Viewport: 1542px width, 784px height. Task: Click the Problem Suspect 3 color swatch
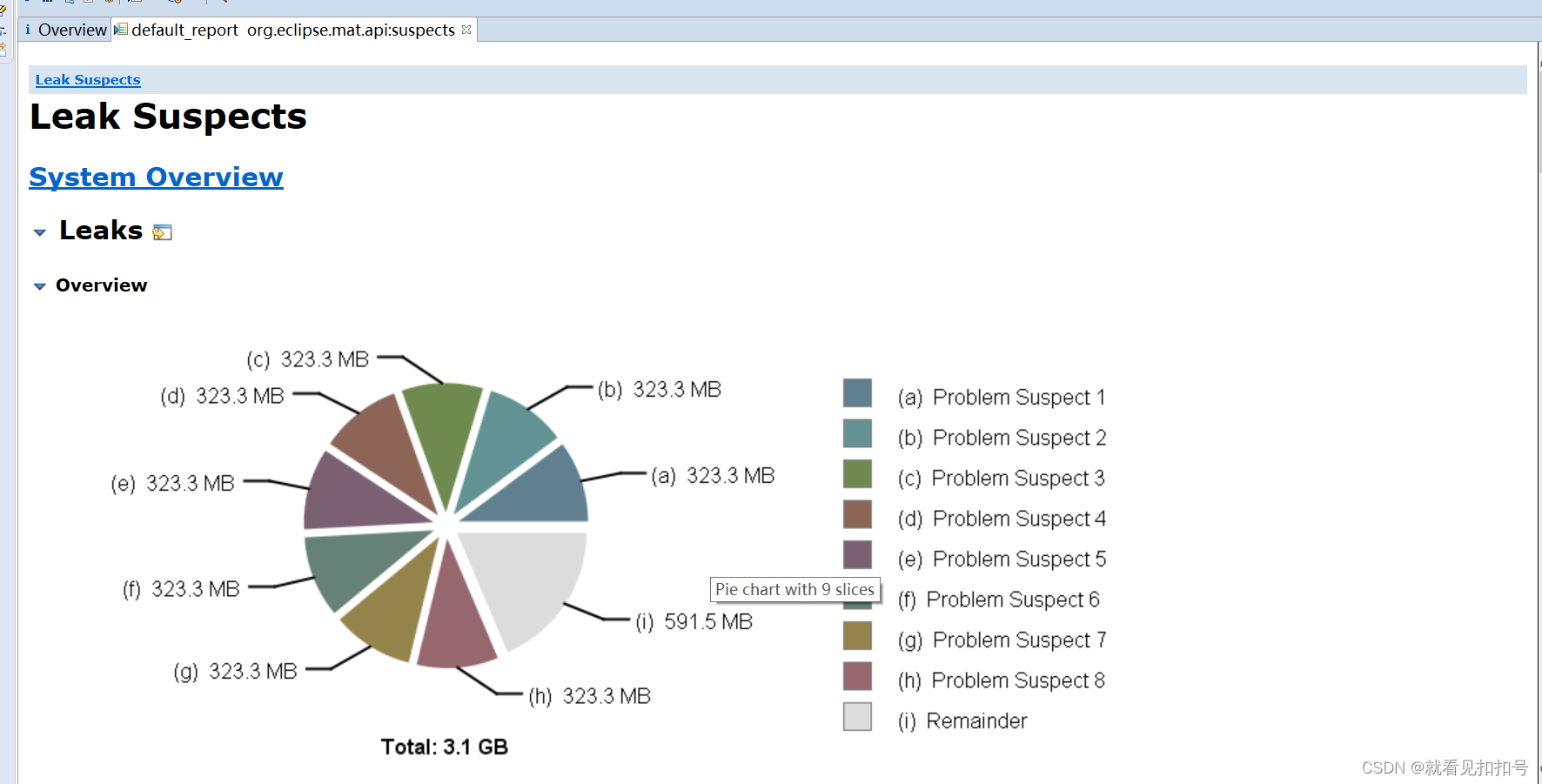(x=857, y=474)
